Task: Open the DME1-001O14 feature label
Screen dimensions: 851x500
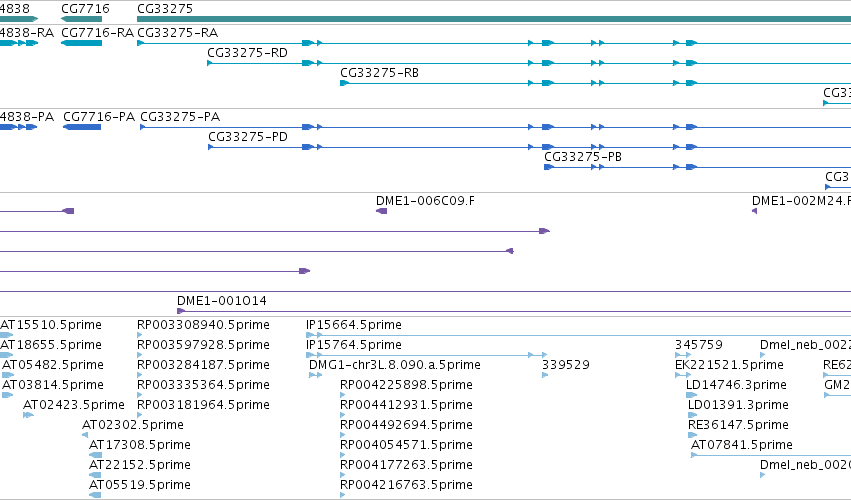Action: (x=222, y=301)
